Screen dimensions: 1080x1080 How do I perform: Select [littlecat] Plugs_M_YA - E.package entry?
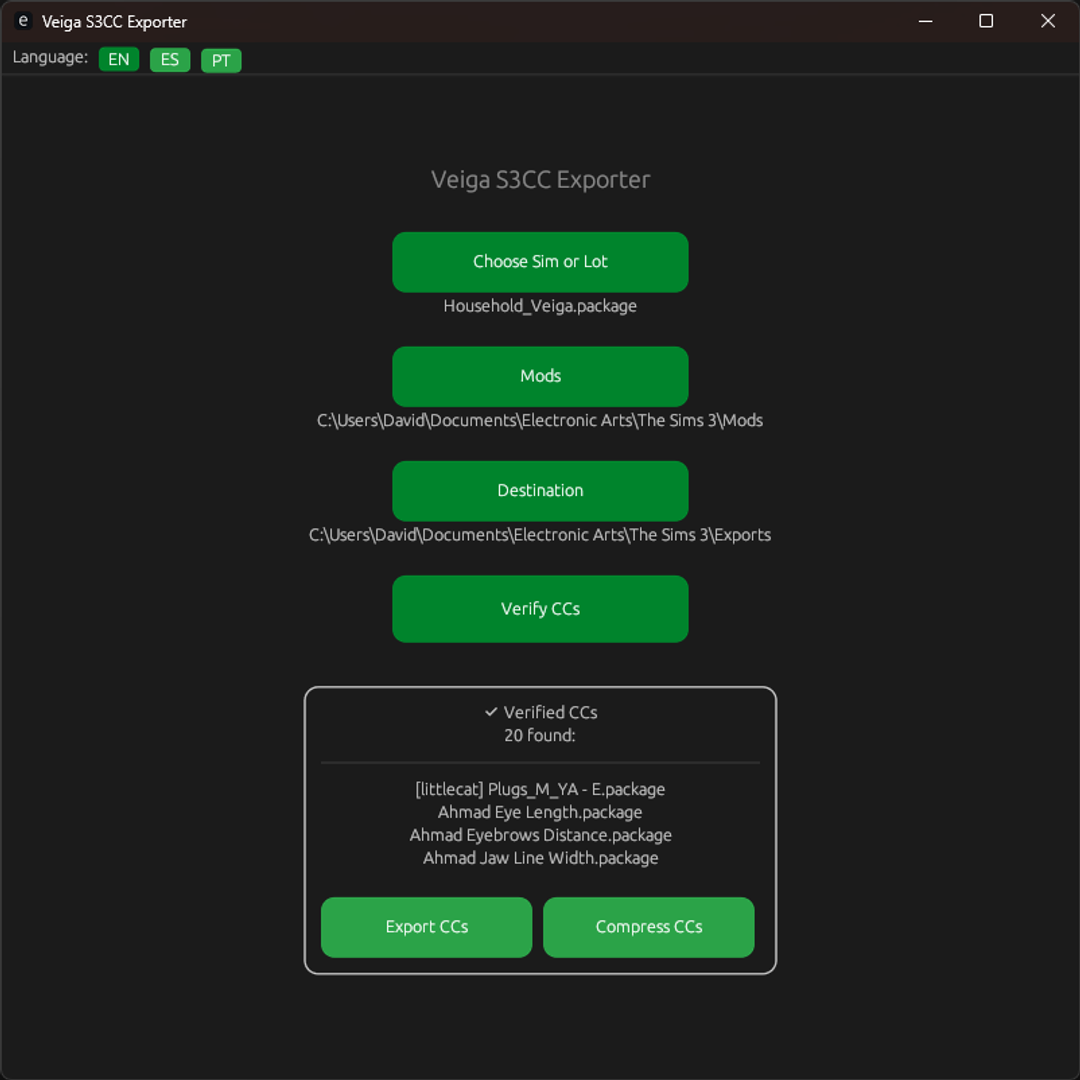tap(540, 789)
